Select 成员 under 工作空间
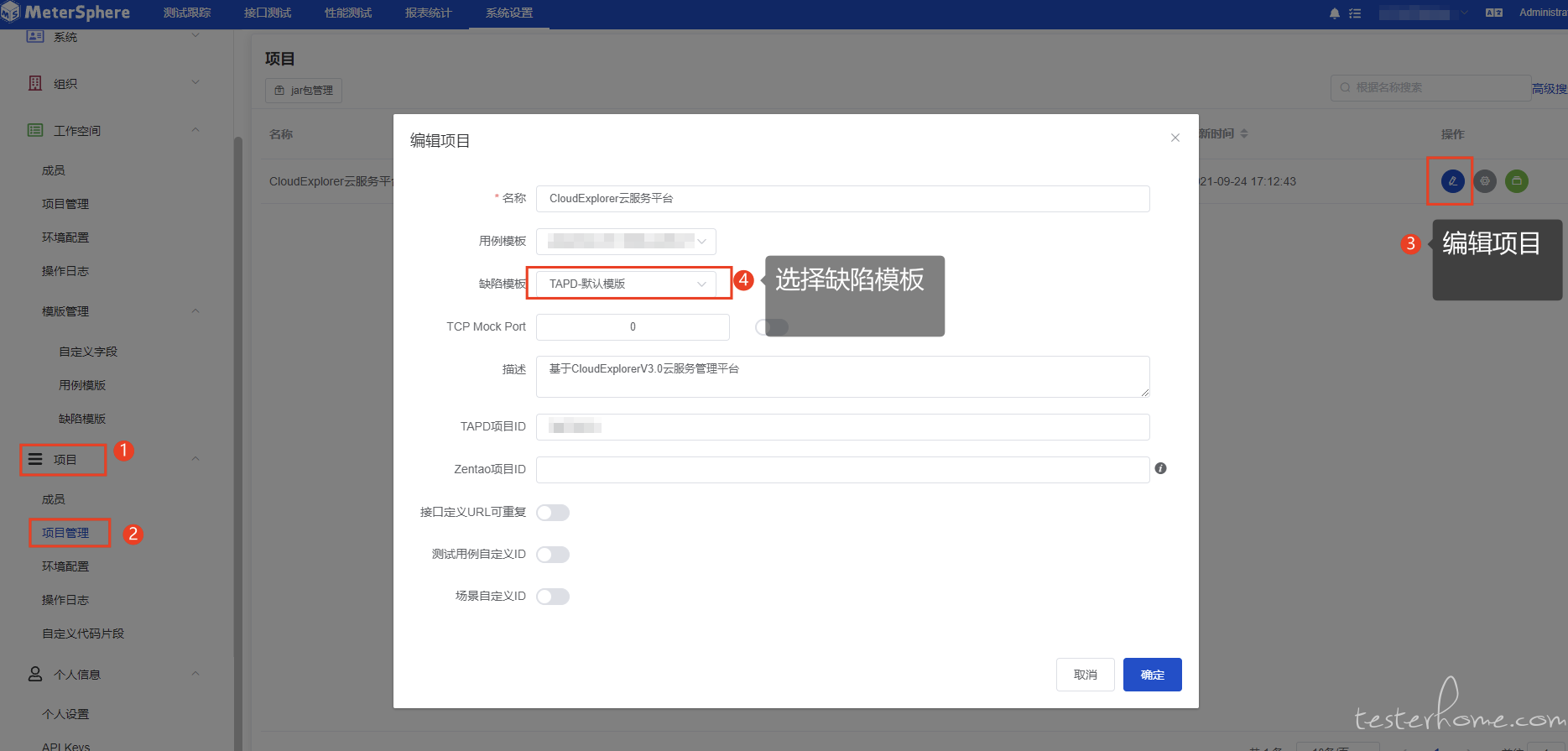The image size is (1568, 751). coord(54,170)
